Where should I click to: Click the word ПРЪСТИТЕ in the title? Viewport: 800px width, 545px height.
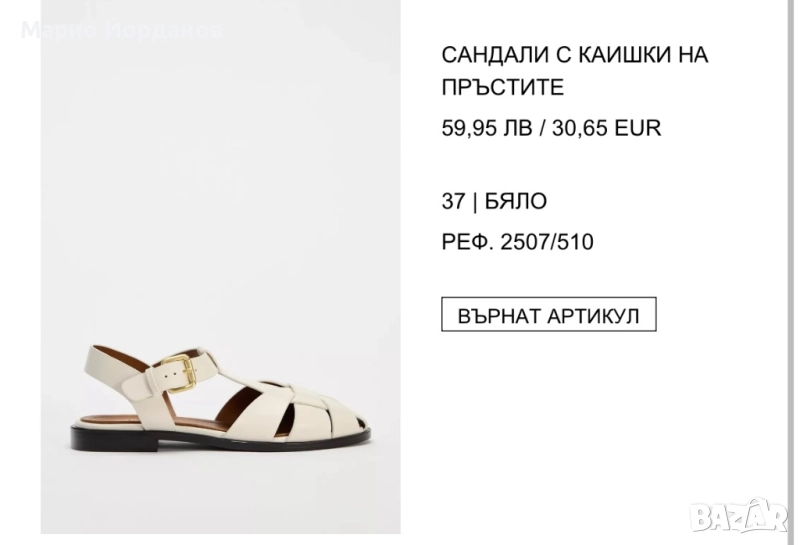point(503,87)
